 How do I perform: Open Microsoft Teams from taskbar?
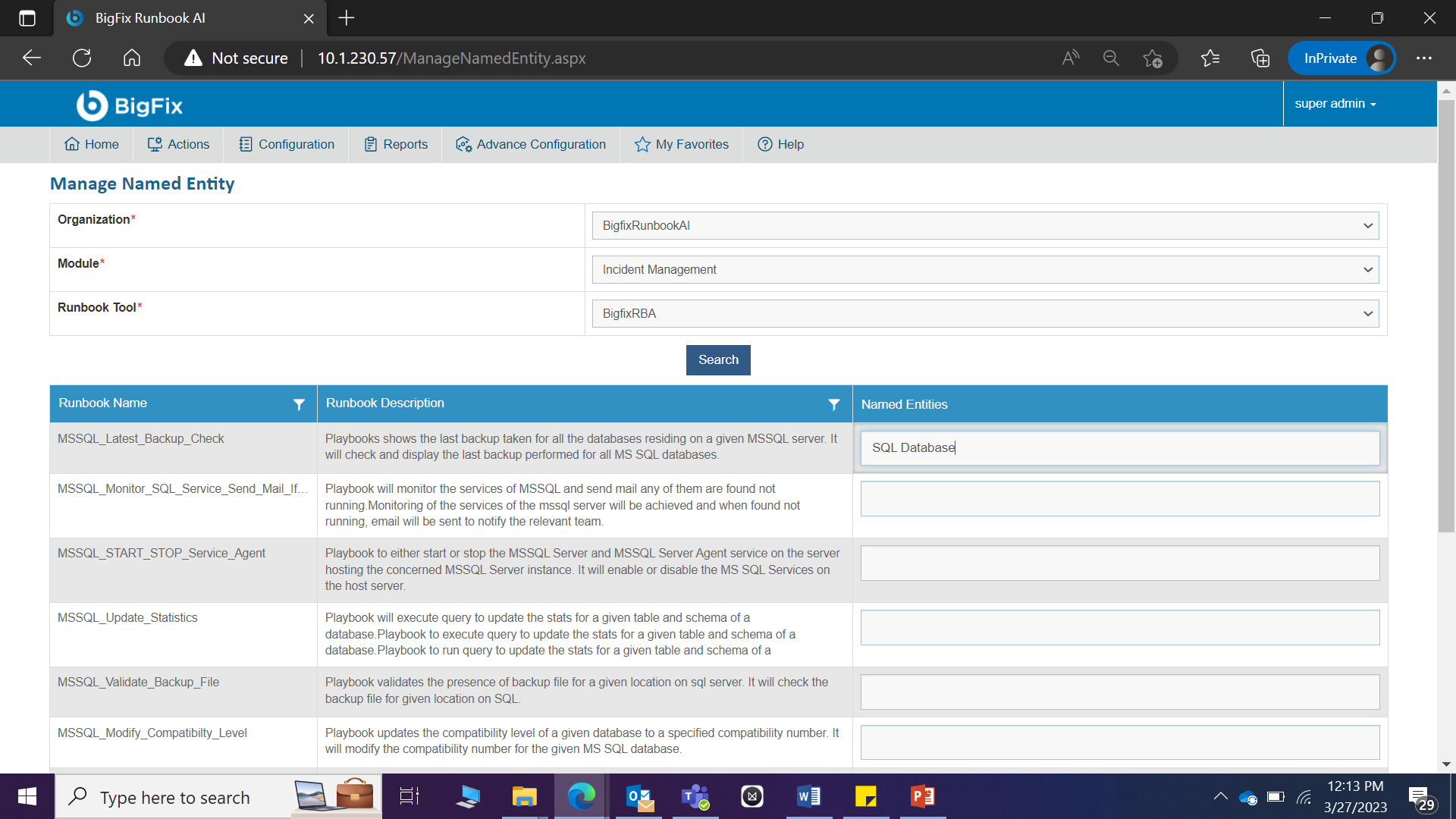tap(695, 797)
